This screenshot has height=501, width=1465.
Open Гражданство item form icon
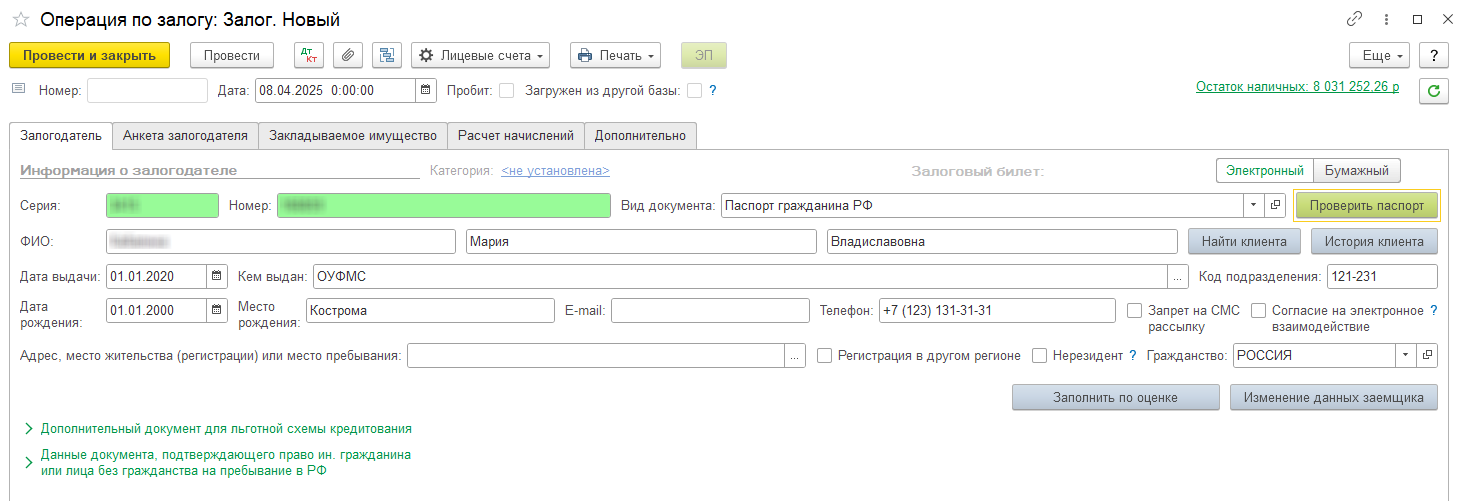[1428, 355]
